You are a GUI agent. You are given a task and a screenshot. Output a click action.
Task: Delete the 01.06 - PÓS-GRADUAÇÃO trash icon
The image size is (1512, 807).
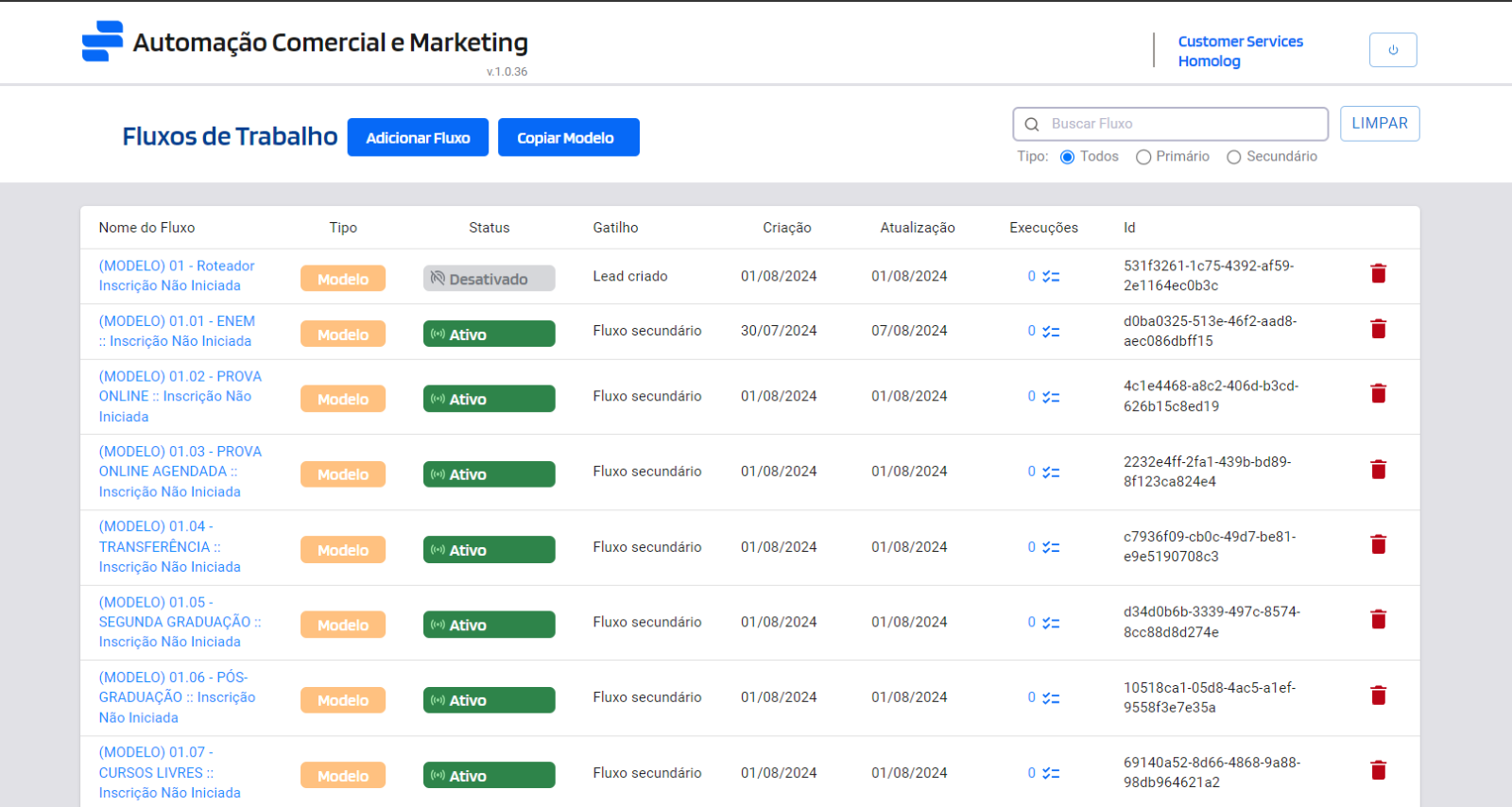pyautogui.click(x=1379, y=695)
